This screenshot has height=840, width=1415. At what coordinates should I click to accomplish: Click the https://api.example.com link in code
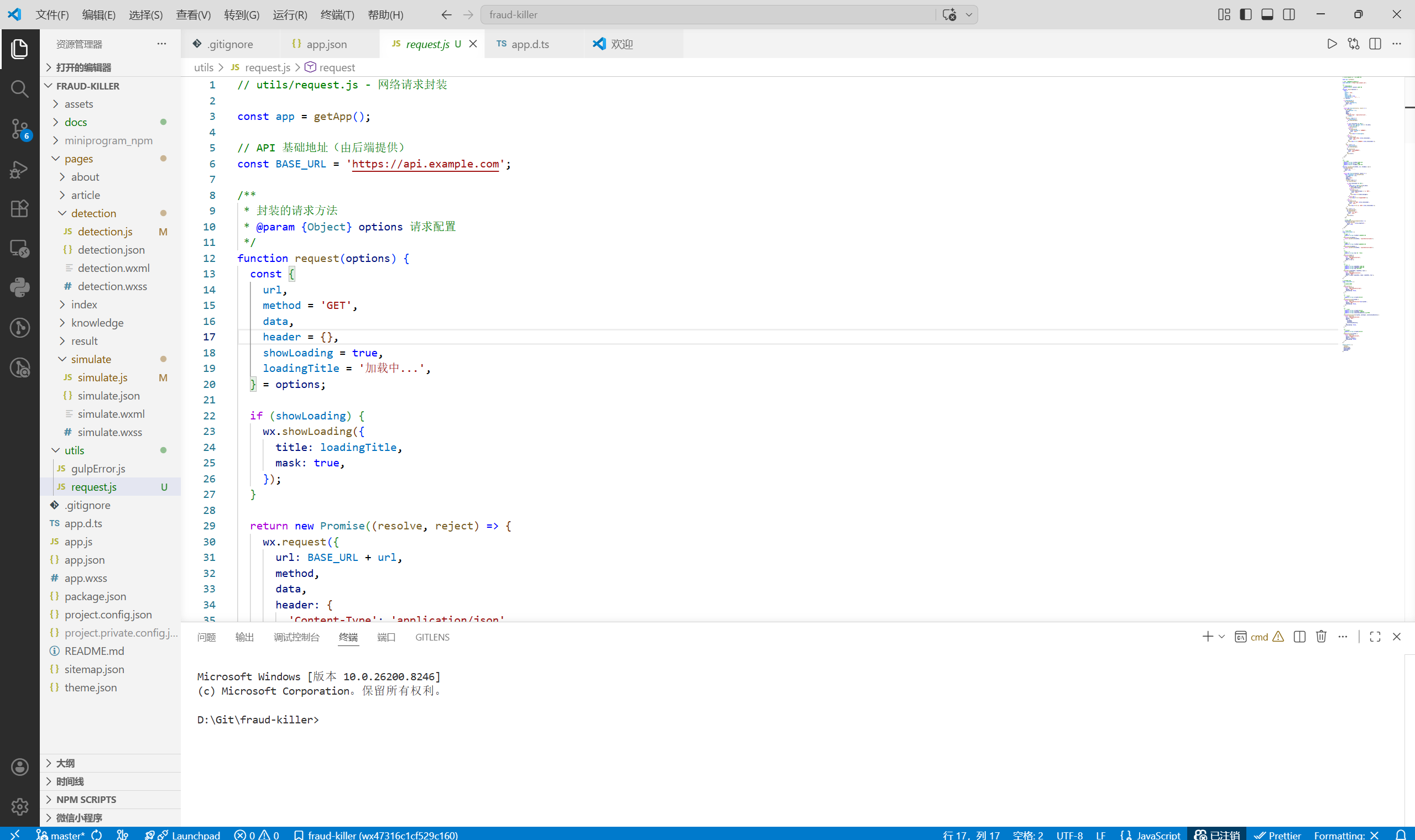point(425,164)
